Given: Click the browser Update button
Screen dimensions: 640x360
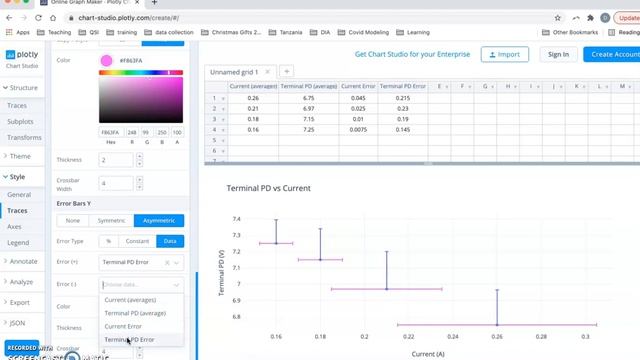Looking at the screenshot, I should click(x=627, y=18).
